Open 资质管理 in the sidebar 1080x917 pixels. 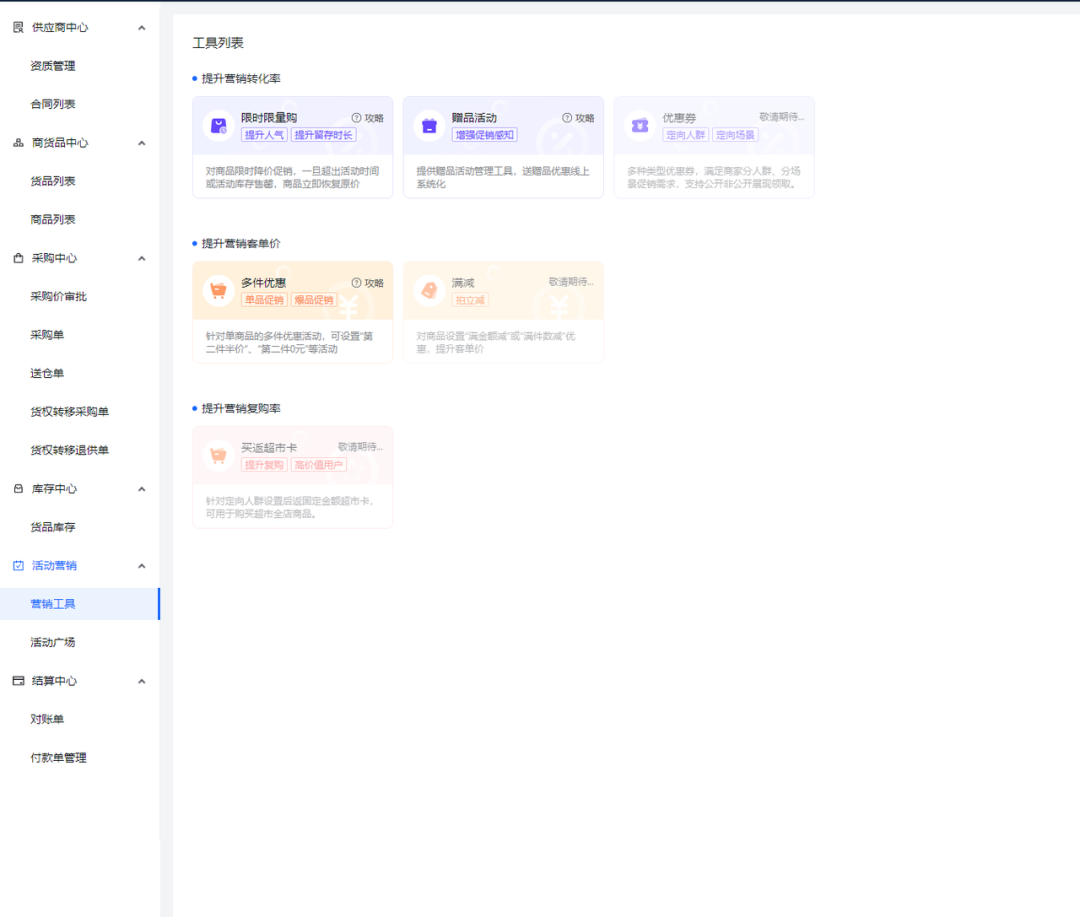coord(52,66)
